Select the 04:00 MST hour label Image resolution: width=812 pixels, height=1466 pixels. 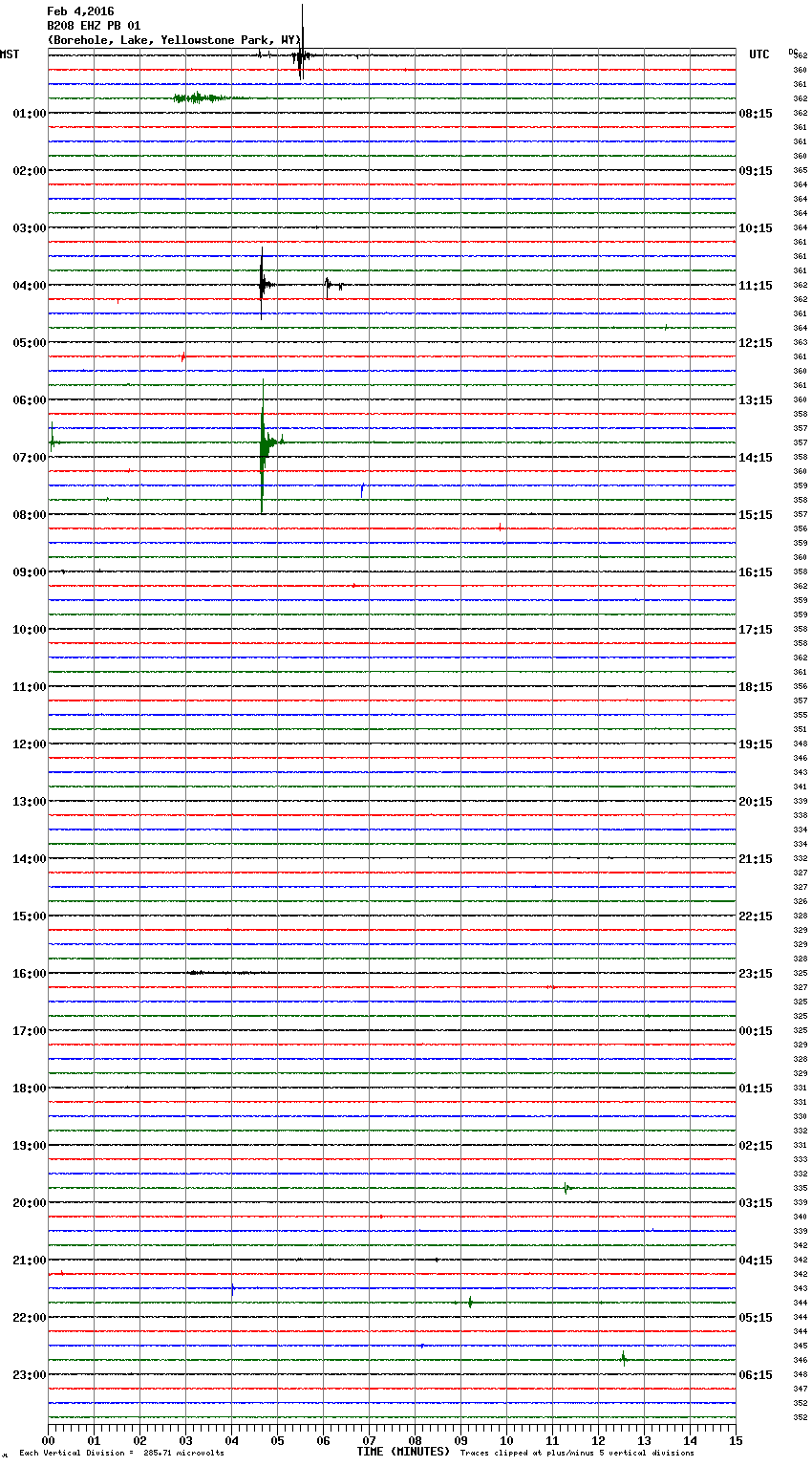[x=29, y=286]
